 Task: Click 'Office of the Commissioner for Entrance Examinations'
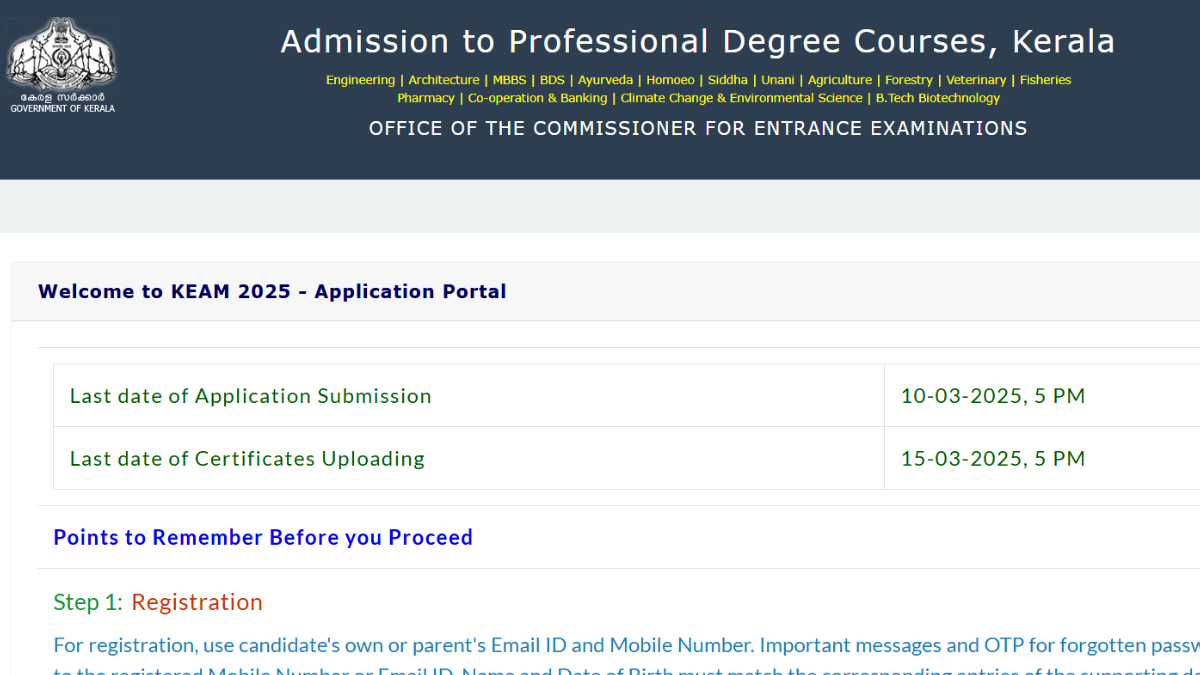(x=698, y=128)
